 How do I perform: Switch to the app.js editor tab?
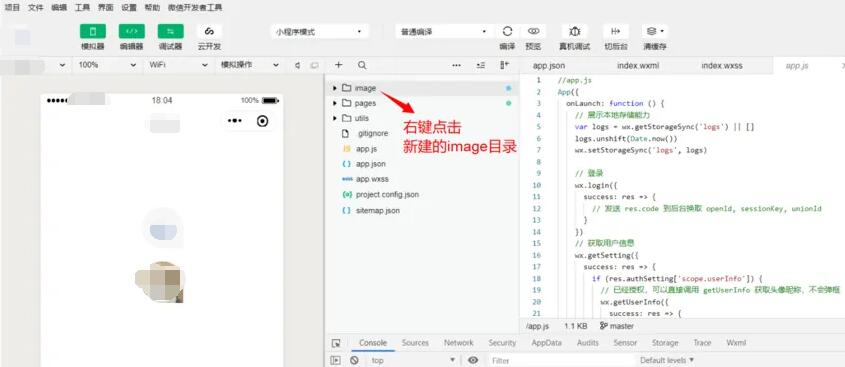[x=797, y=66]
